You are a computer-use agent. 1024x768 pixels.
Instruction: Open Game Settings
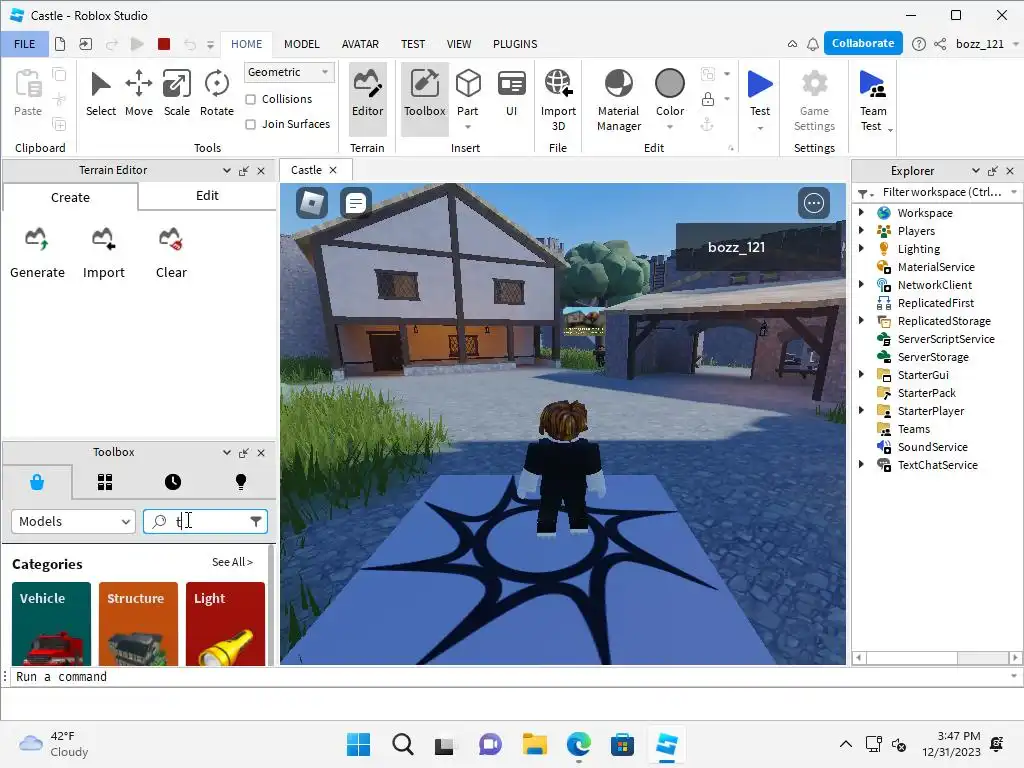click(x=814, y=101)
